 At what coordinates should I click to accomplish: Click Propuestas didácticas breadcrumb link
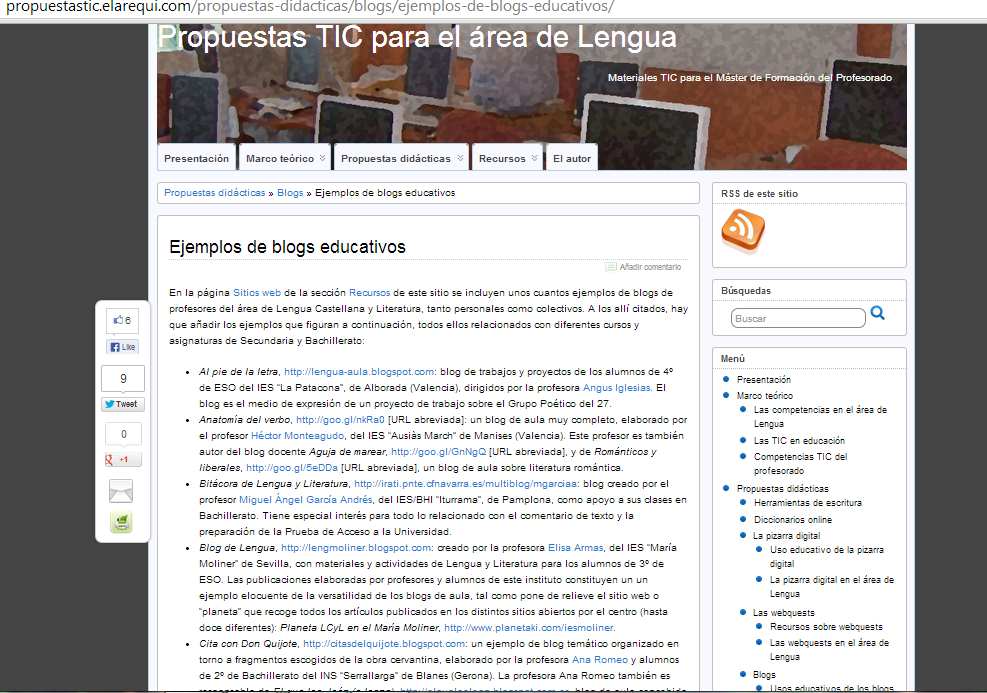pos(215,193)
